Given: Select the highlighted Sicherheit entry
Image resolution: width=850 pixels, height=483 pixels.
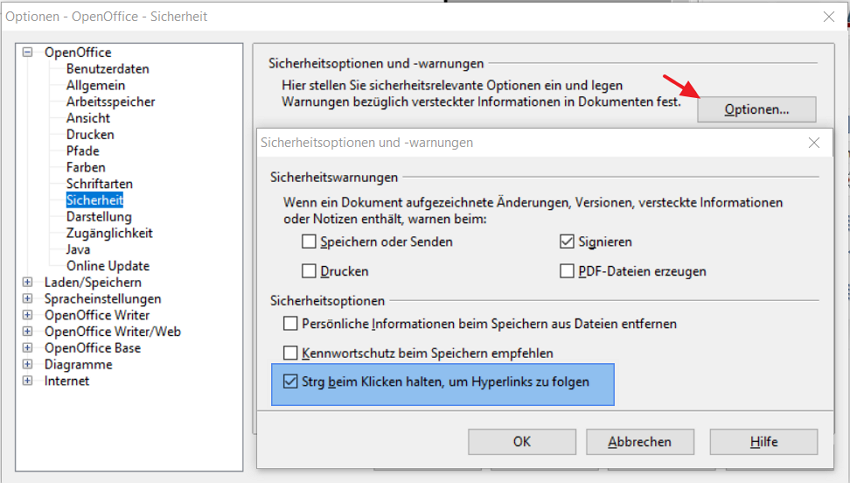Looking at the screenshot, I should pos(94,200).
